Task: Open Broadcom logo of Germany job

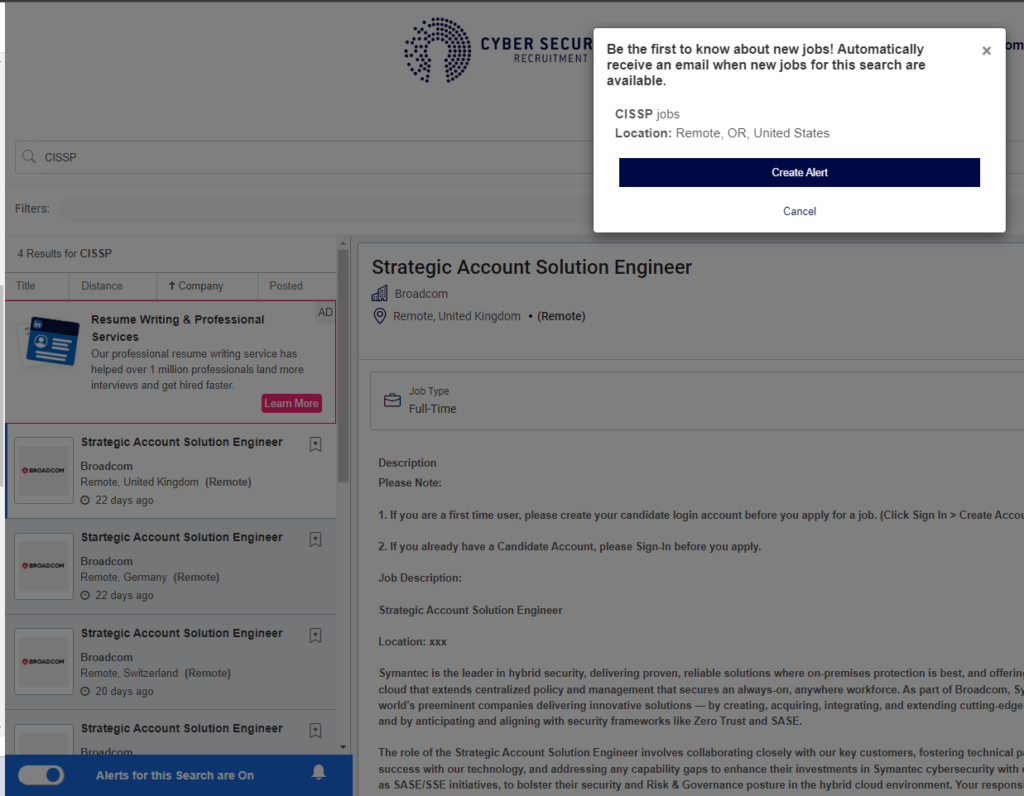Action: pyautogui.click(x=44, y=566)
